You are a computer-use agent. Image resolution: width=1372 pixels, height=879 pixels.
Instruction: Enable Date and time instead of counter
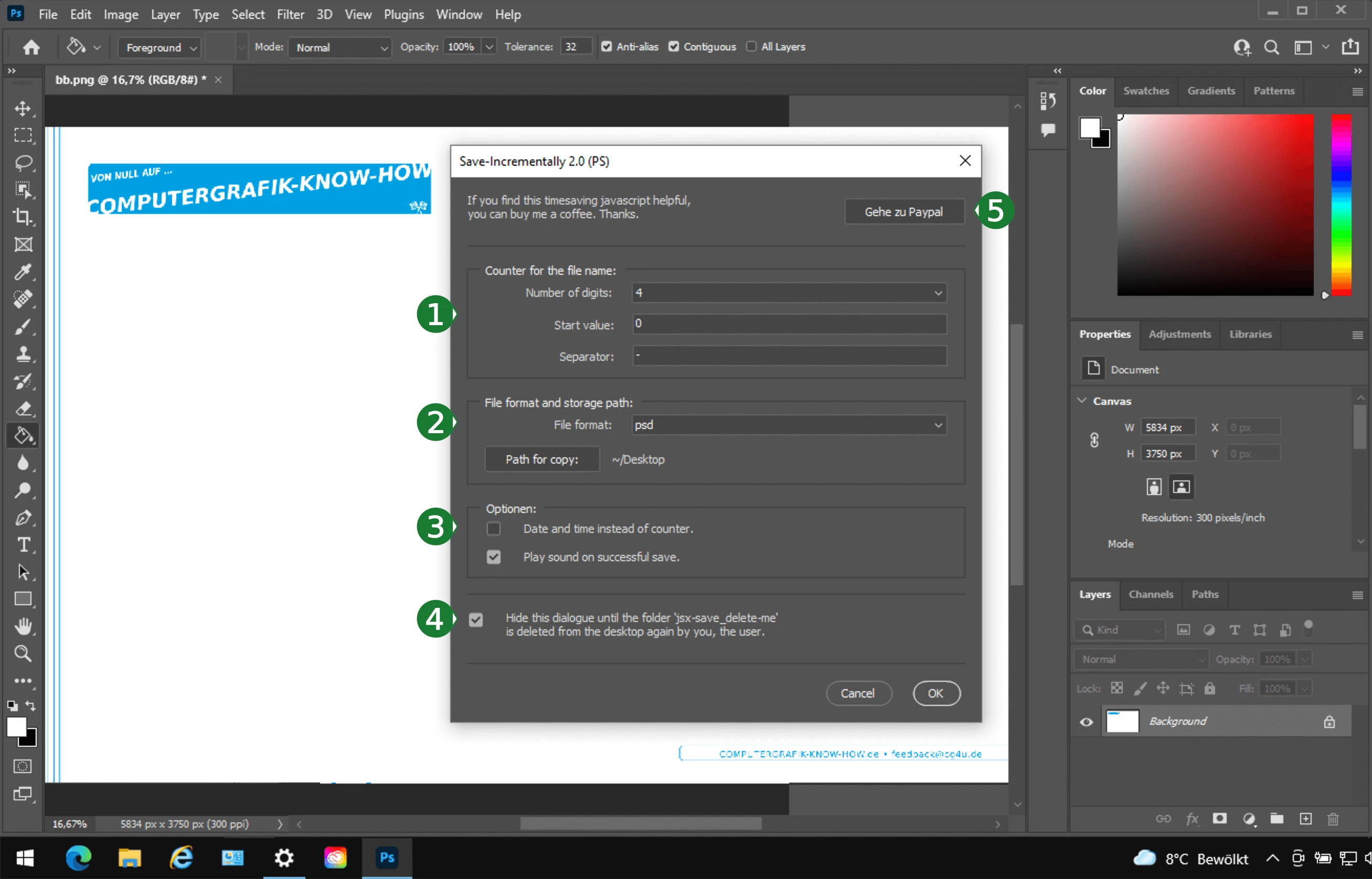point(494,529)
